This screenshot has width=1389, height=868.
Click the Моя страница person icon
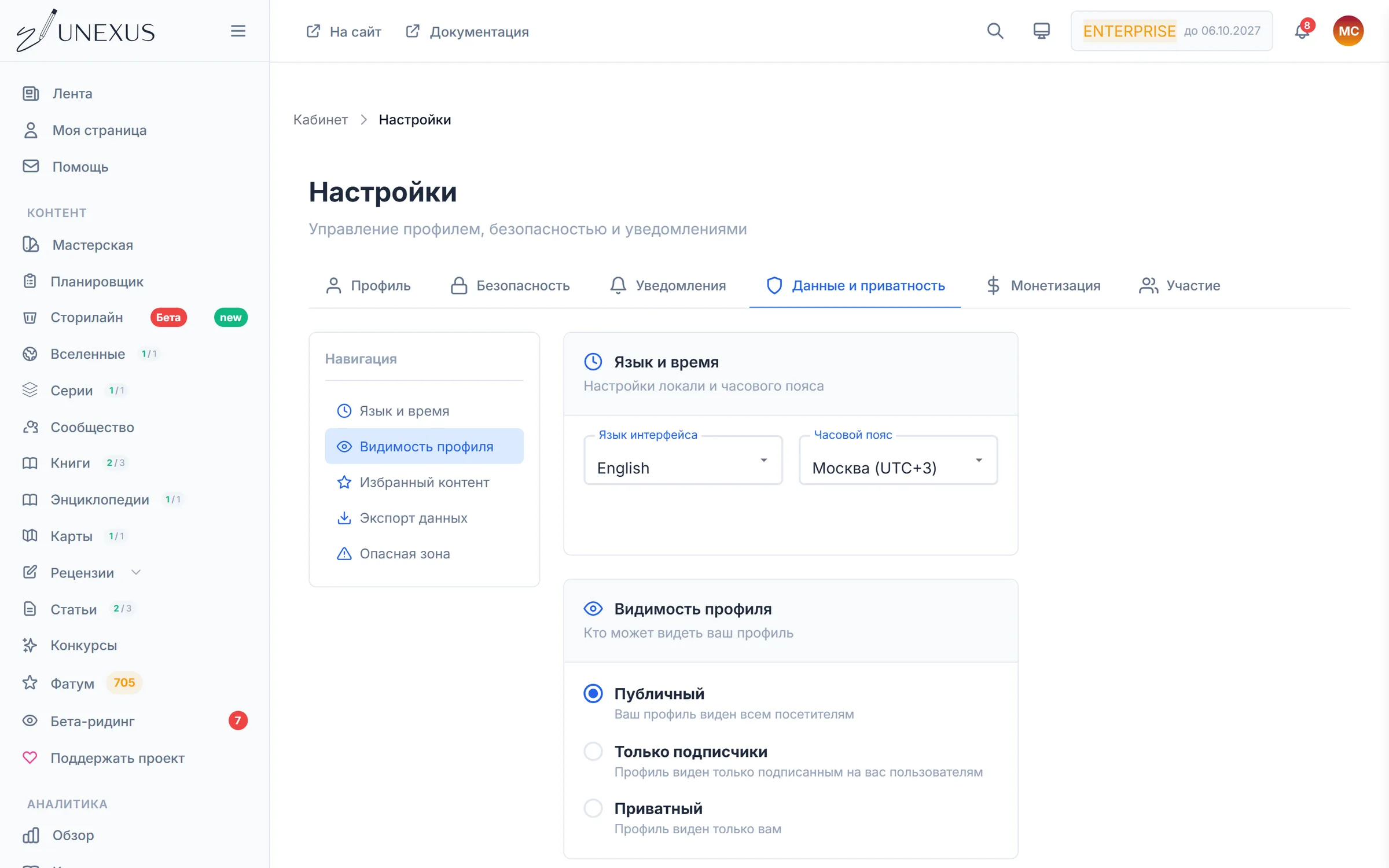click(31, 130)
